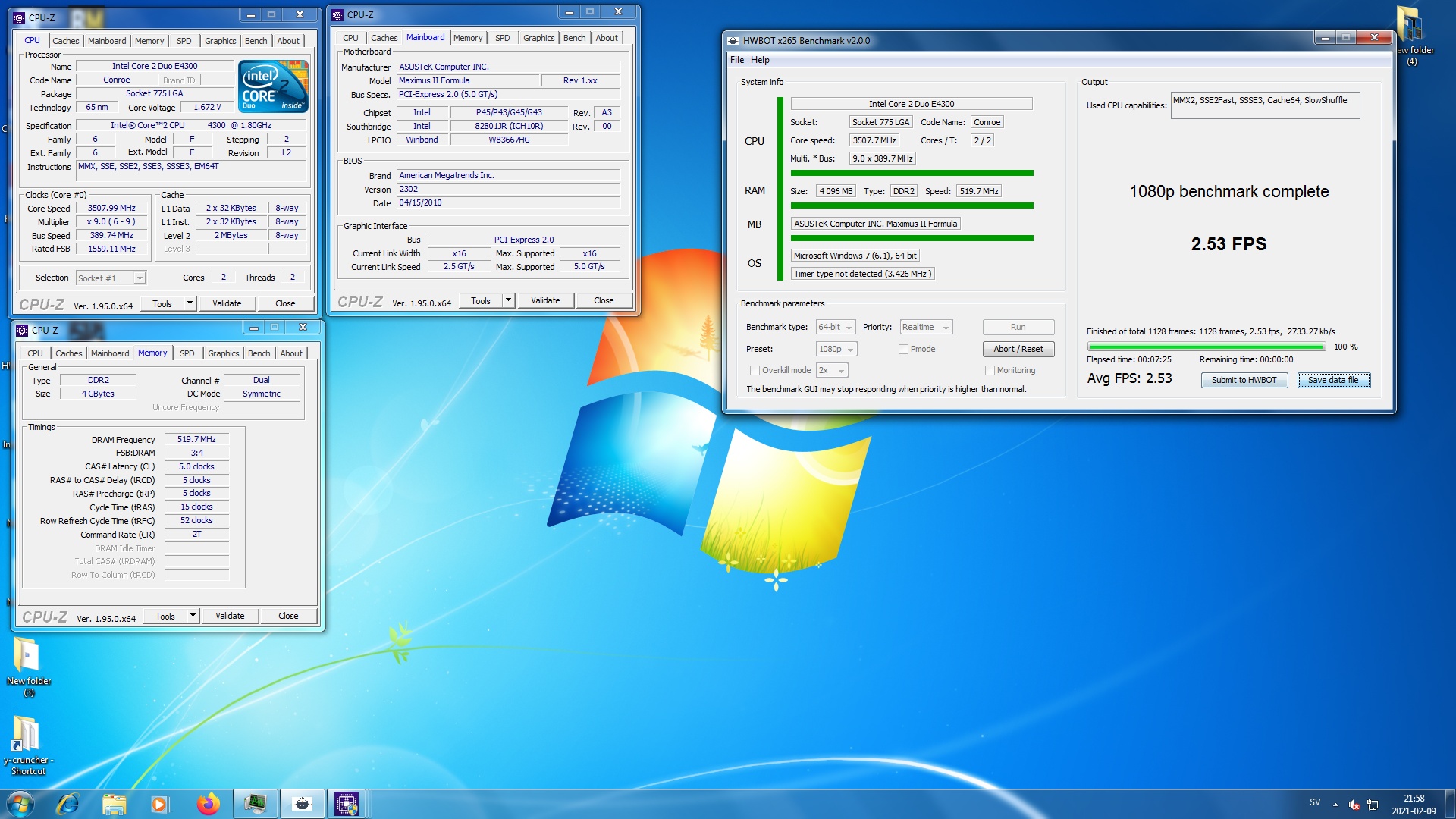Click Close in CPU-Z Mainboard window
The width and height of the screenshot is (1456, 819).
pyautogui.click(x=604, y=300)
